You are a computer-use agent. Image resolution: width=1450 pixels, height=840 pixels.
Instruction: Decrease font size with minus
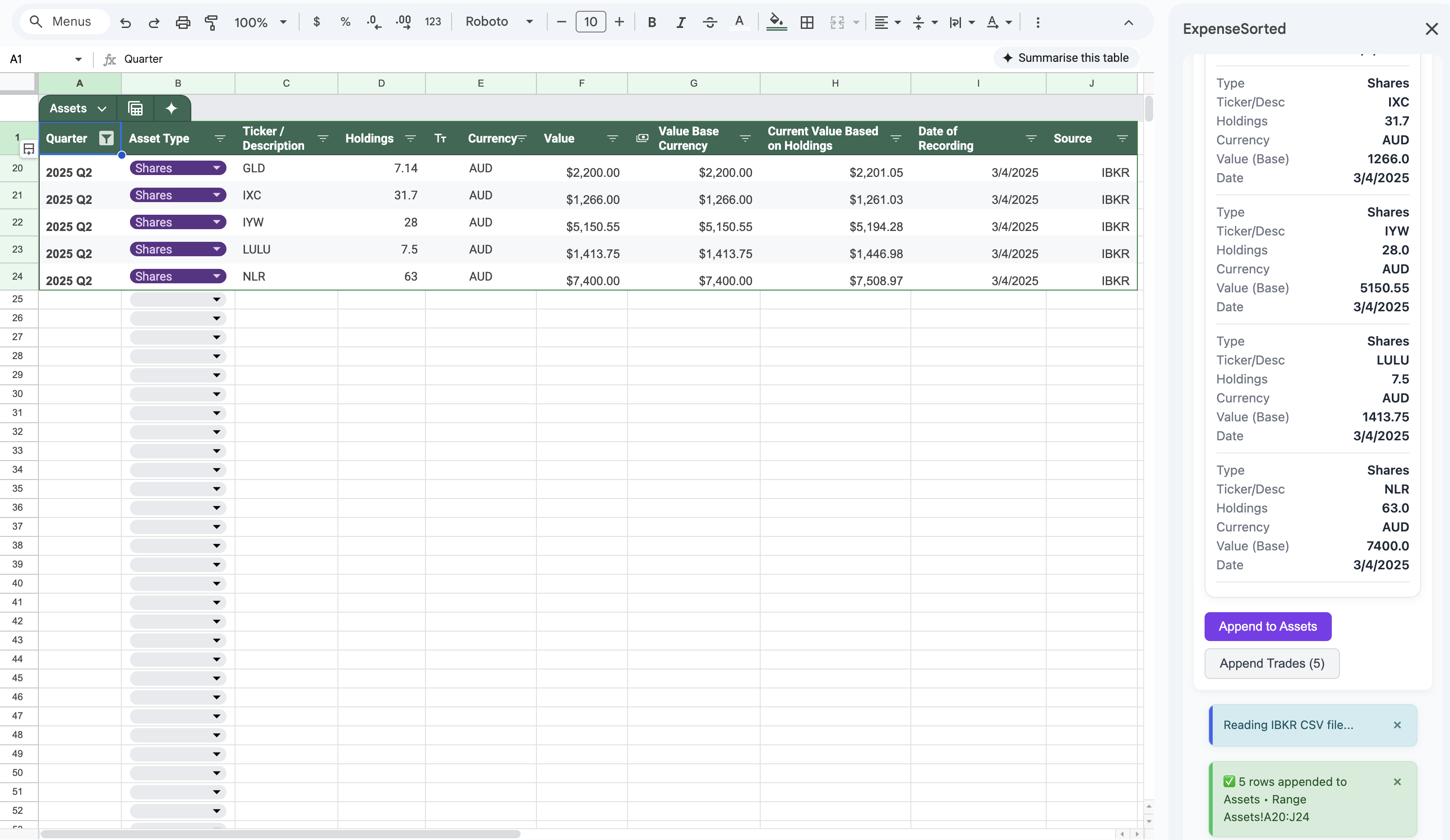[x=562, y=23]
